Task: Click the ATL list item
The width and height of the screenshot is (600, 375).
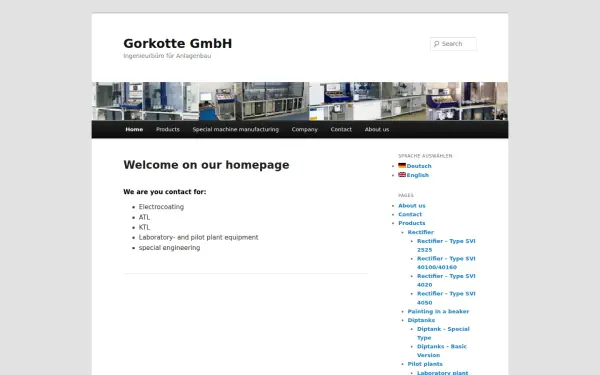Action: click(x=144, y=217)
